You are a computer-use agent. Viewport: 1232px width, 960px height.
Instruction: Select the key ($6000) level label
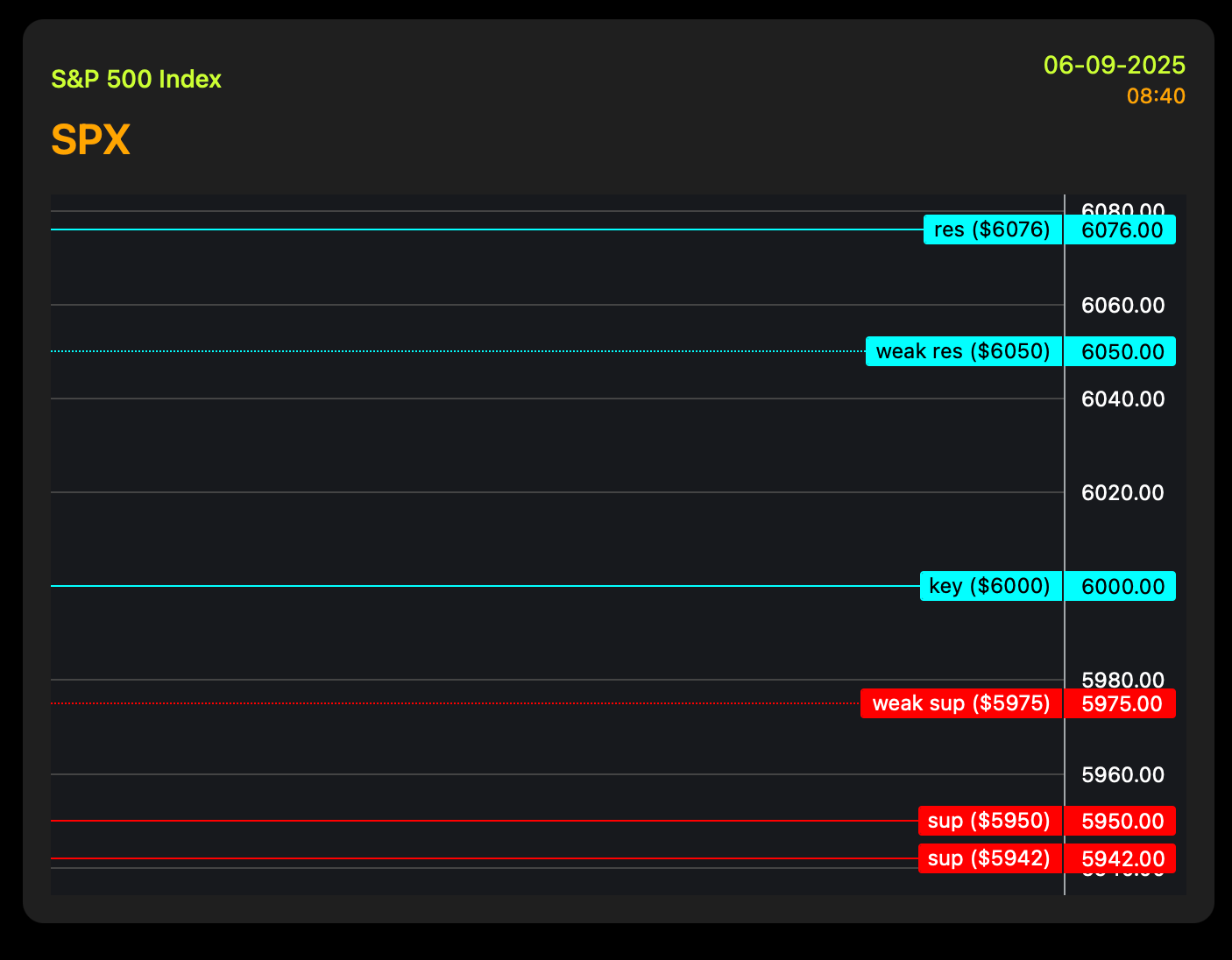point(991,586)
